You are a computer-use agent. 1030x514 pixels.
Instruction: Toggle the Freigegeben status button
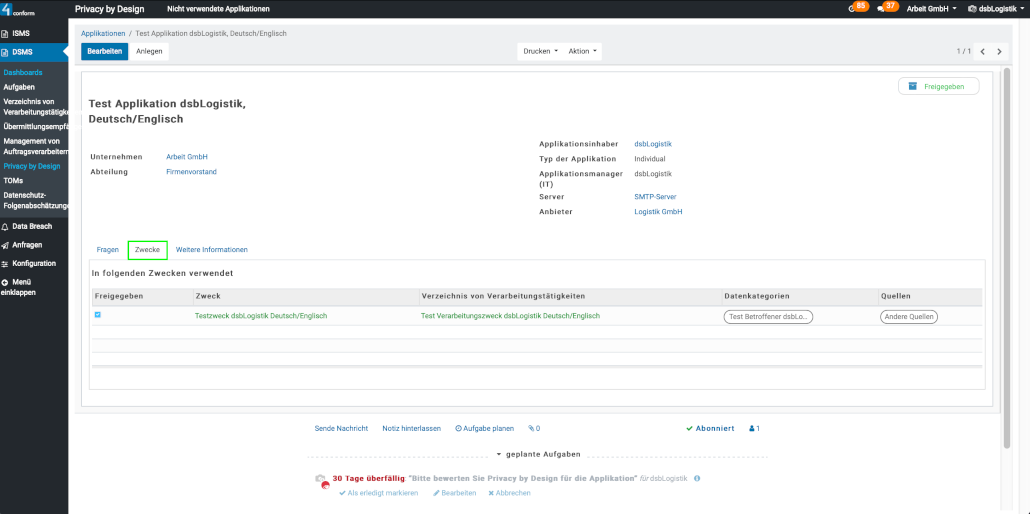point(938,87)
